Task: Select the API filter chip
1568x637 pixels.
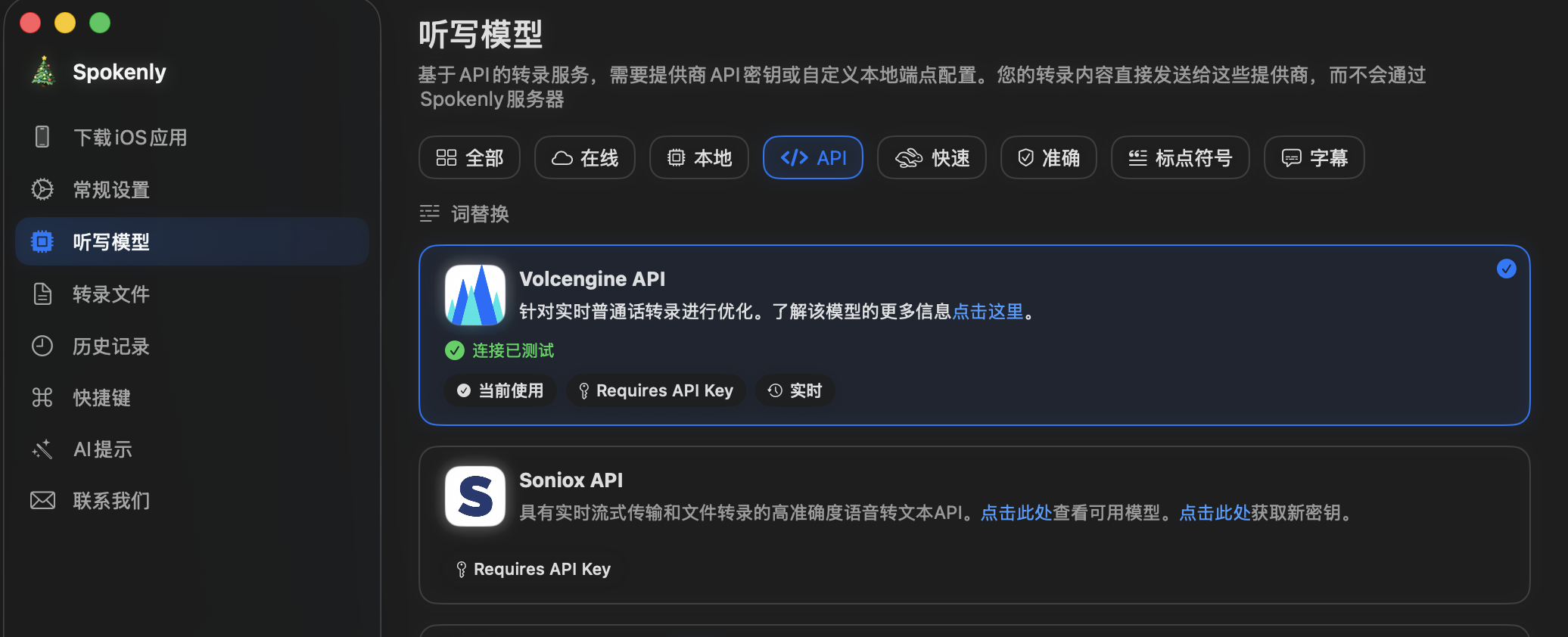Action: pyautogui.click(x=814, y=157)
